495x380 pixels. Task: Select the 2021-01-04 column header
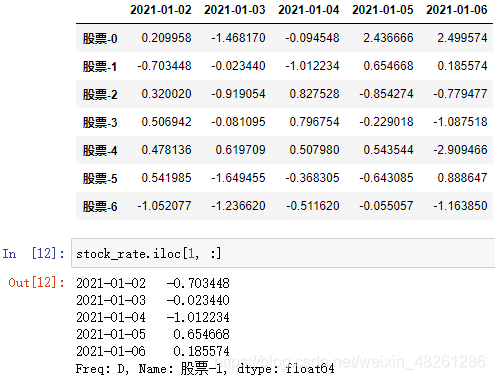coord(309,10)
